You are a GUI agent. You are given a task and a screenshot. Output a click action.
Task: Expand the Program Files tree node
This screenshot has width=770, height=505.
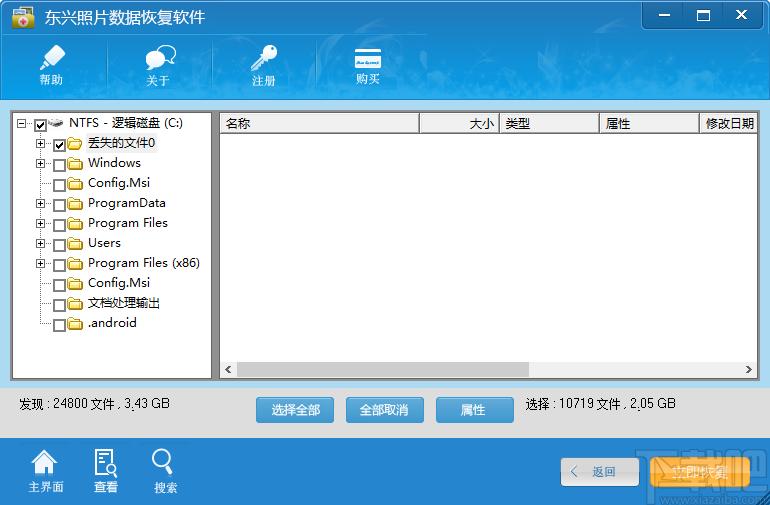[40, 223]
